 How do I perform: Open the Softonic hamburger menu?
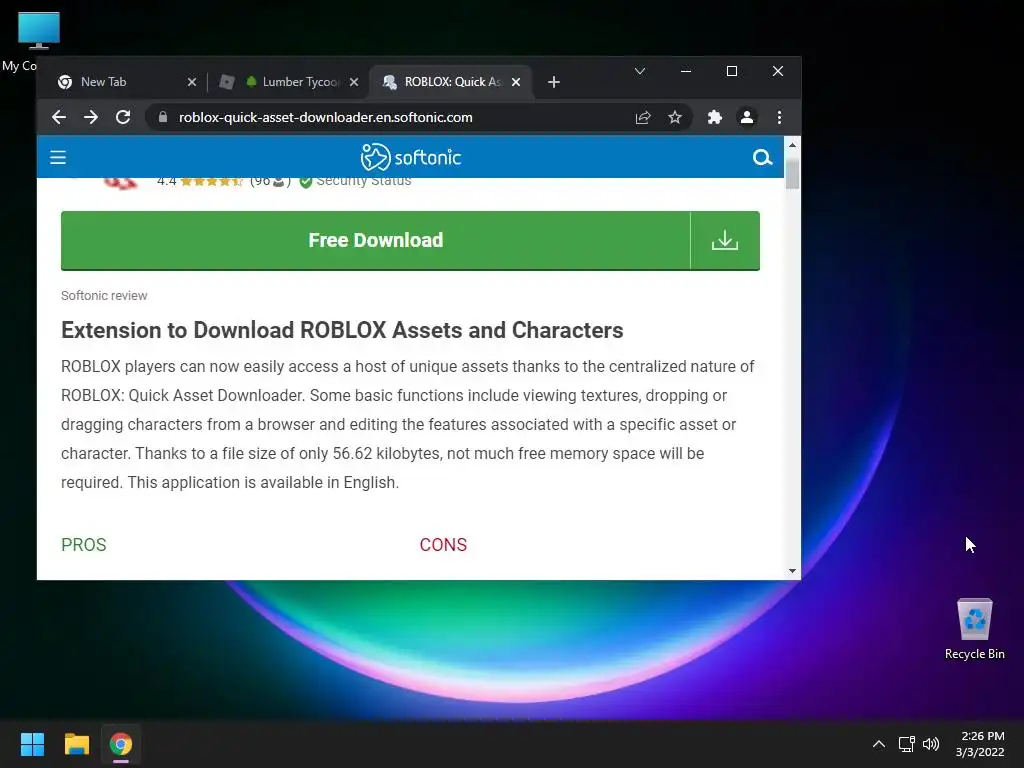pyautogui.click(x=58, y=157)
